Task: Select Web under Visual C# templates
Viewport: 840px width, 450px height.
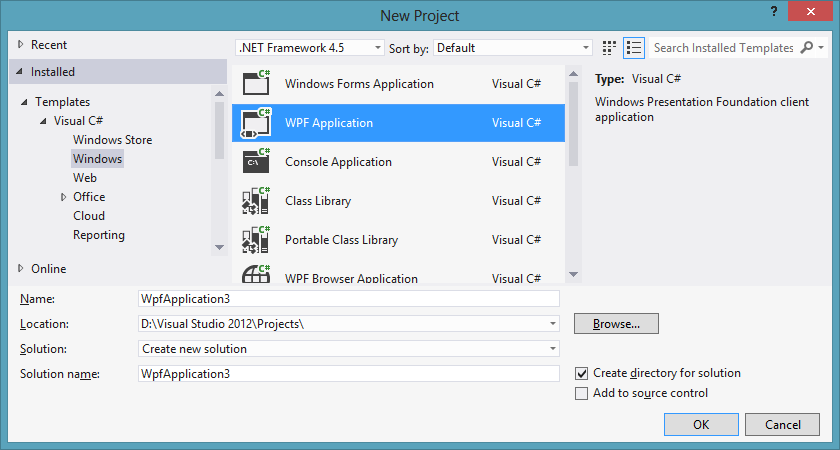Action: pyautogui.click(x=85, y=178)
